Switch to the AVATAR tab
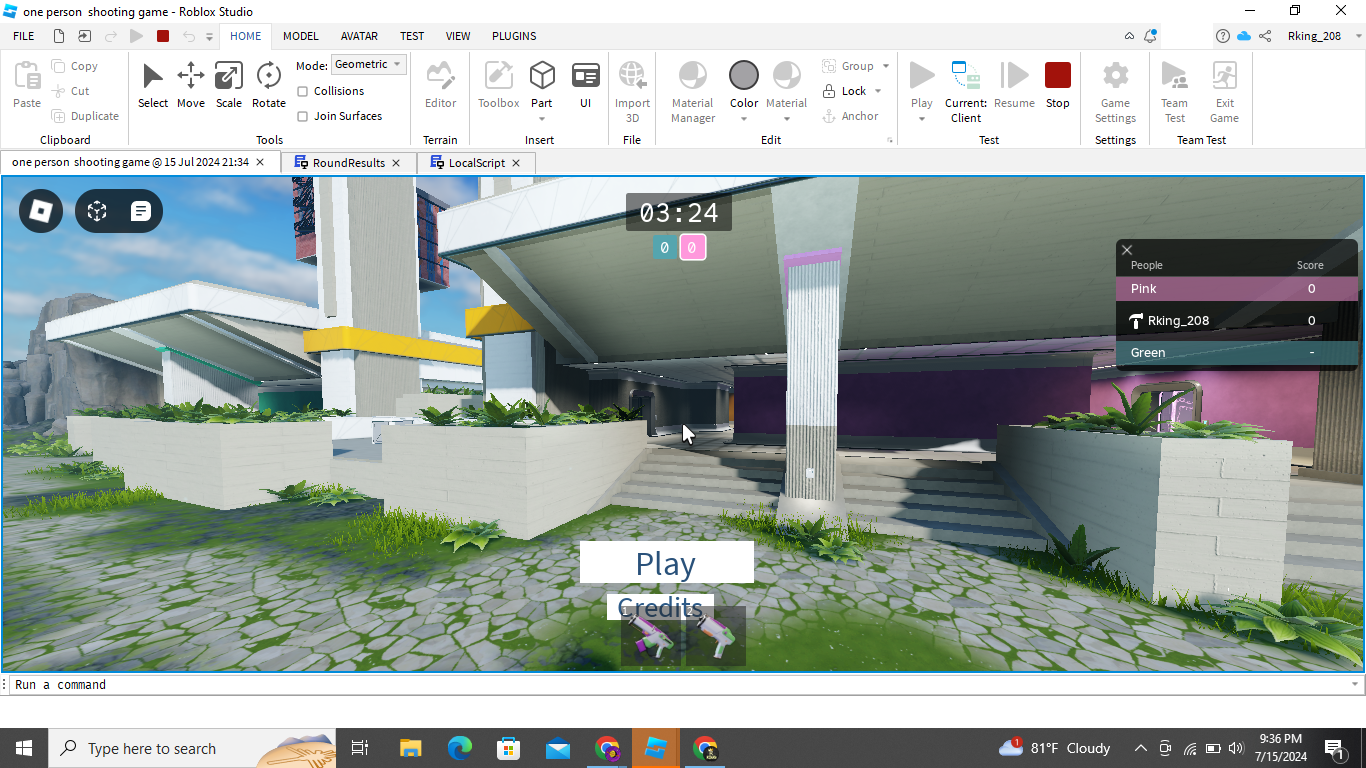Image resolution: width=1366 pixels, height=768 pixels. (x=359, y=36)
